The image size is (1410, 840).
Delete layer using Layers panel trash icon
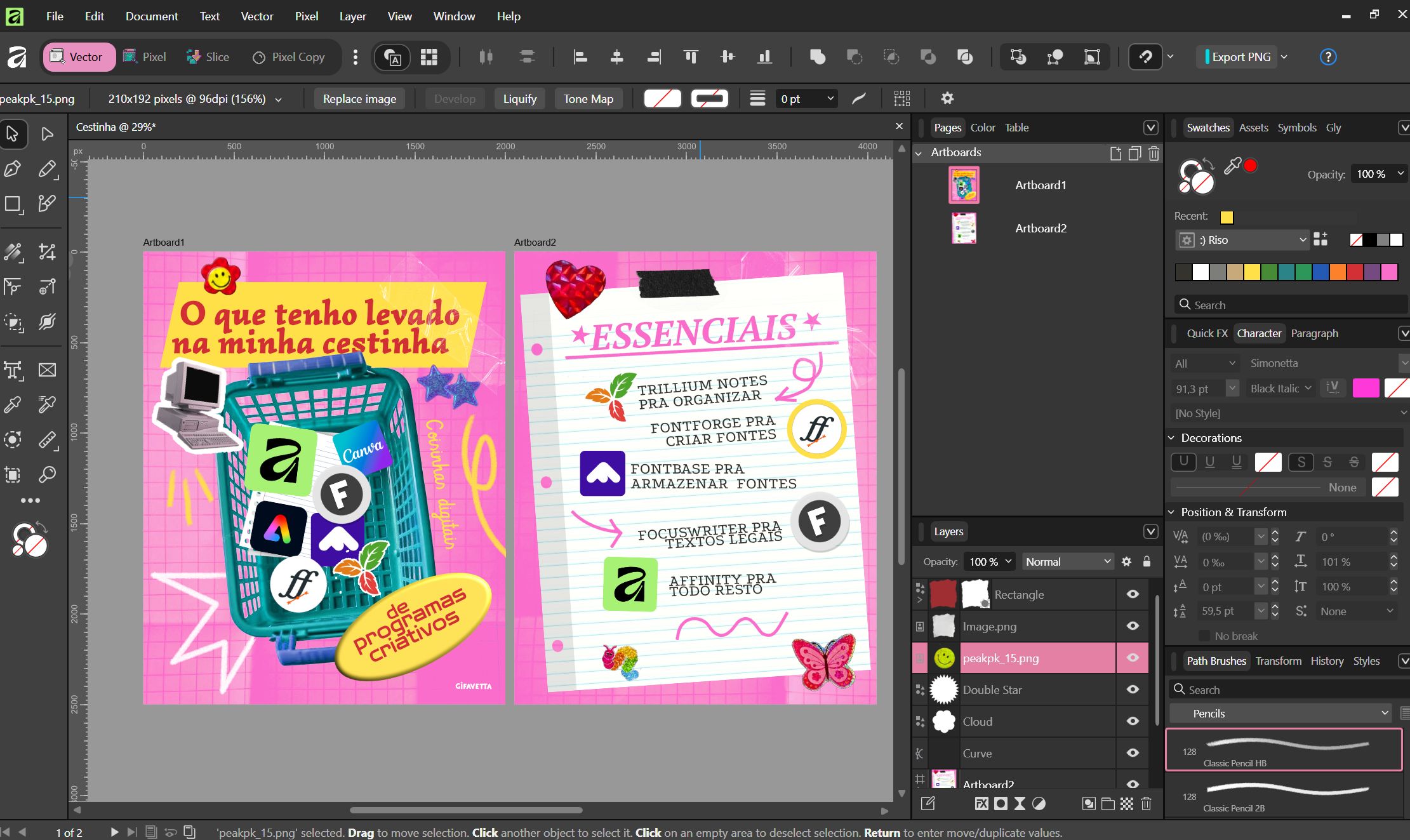tap(1146, 804)
